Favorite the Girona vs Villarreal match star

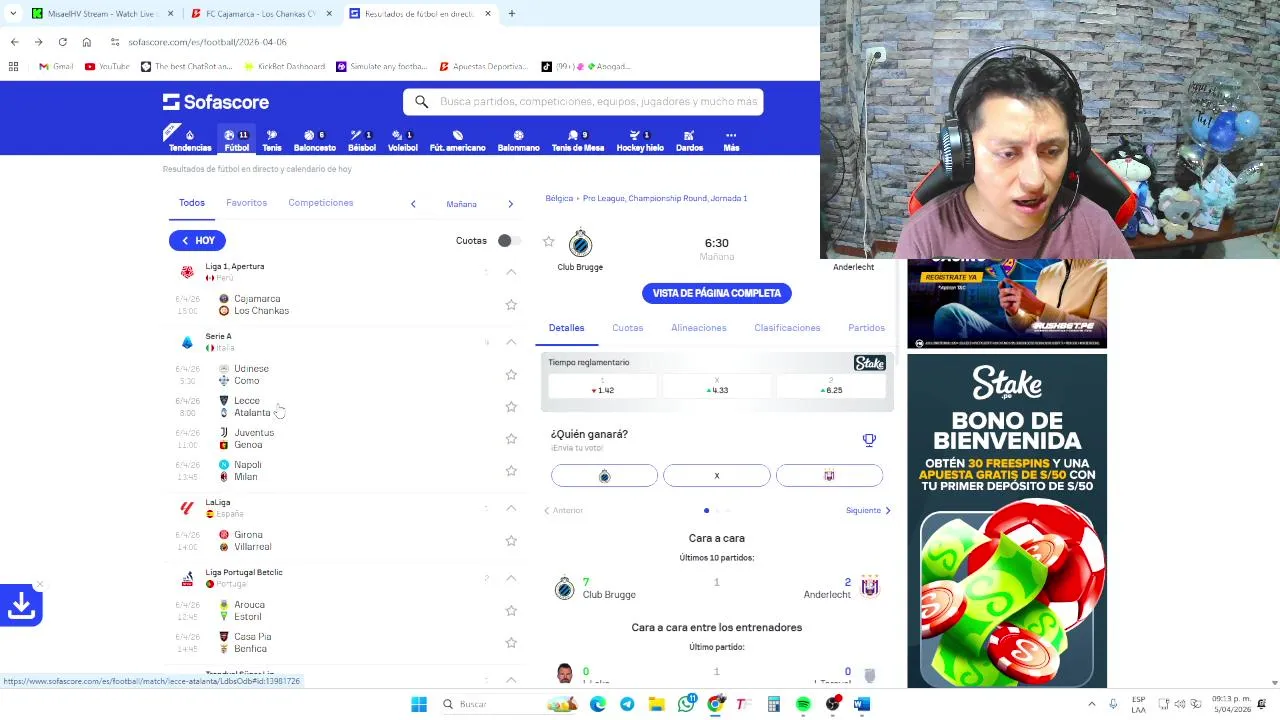pyautogui.click(x=511, y=541)
